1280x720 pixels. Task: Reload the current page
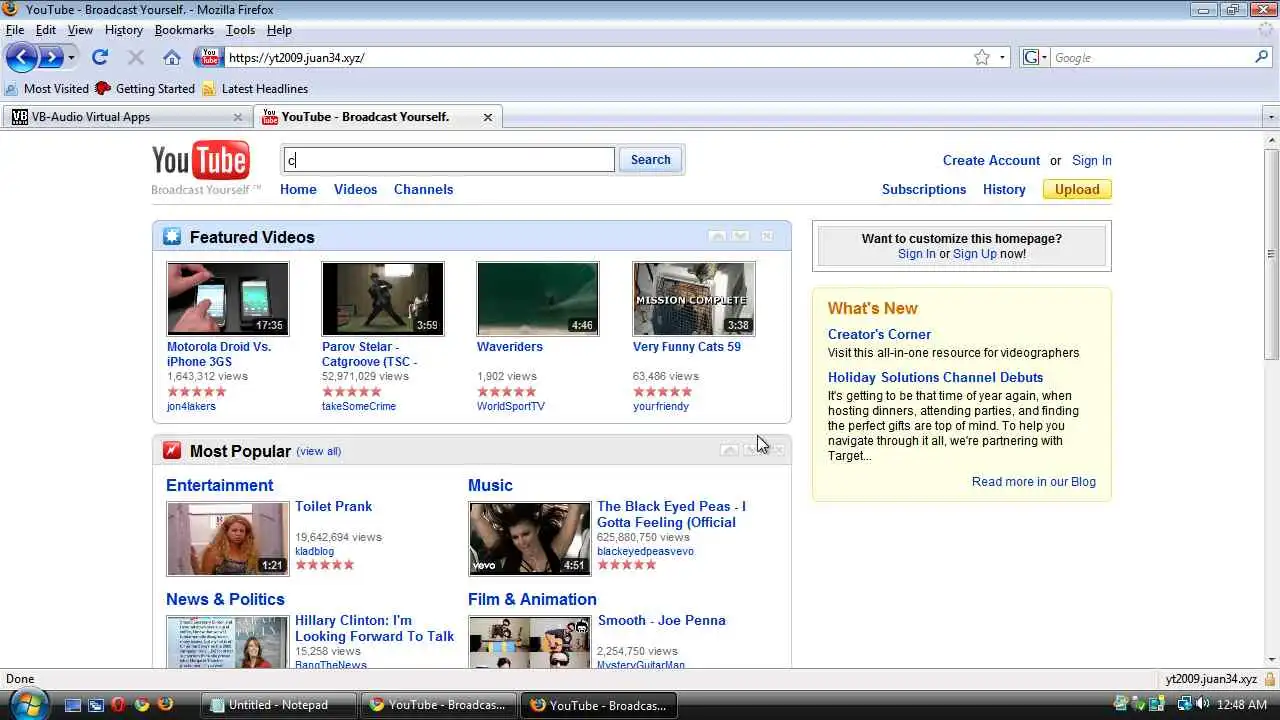(100, 57)
